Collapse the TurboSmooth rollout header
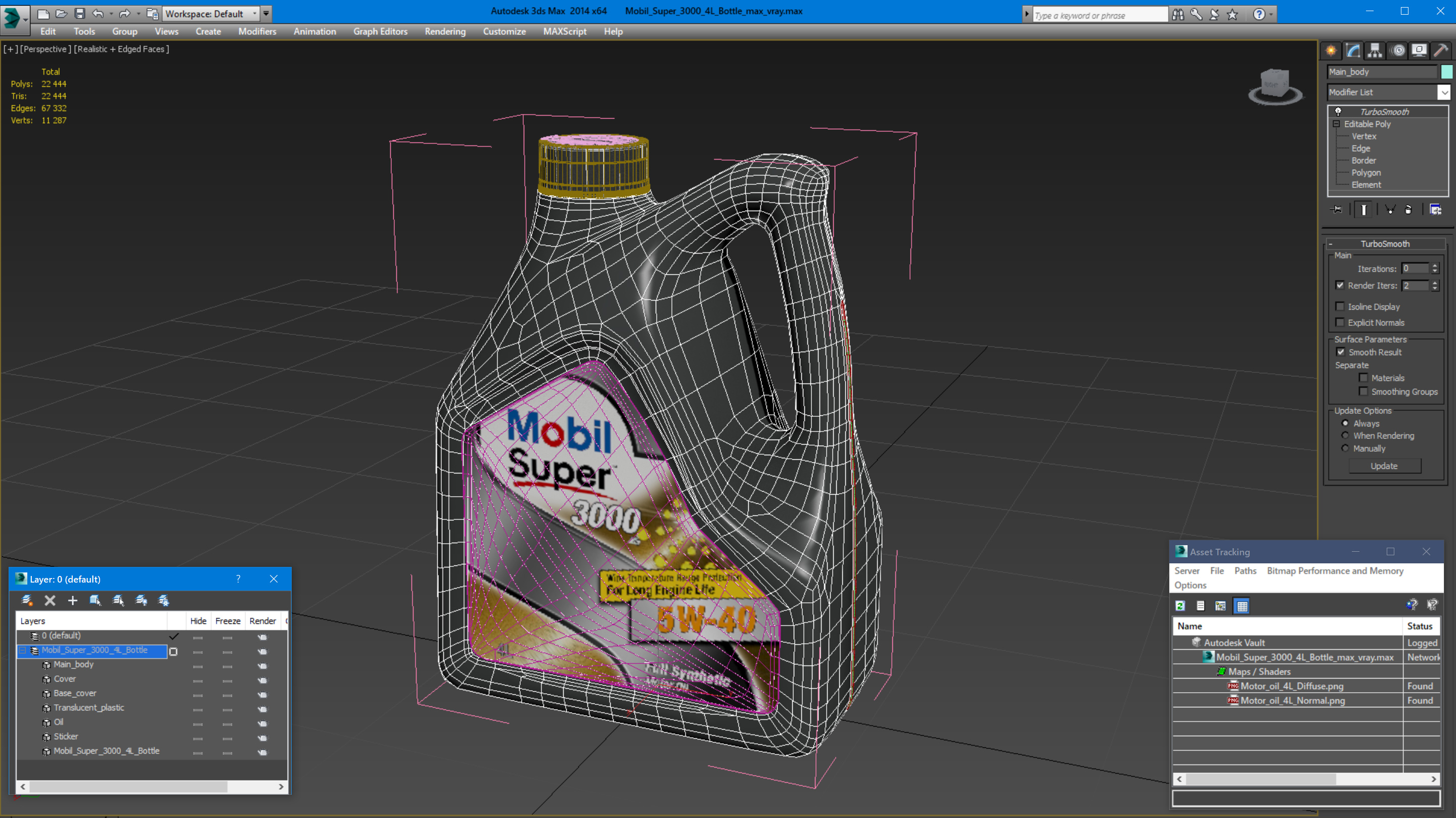 point(1385,244)
